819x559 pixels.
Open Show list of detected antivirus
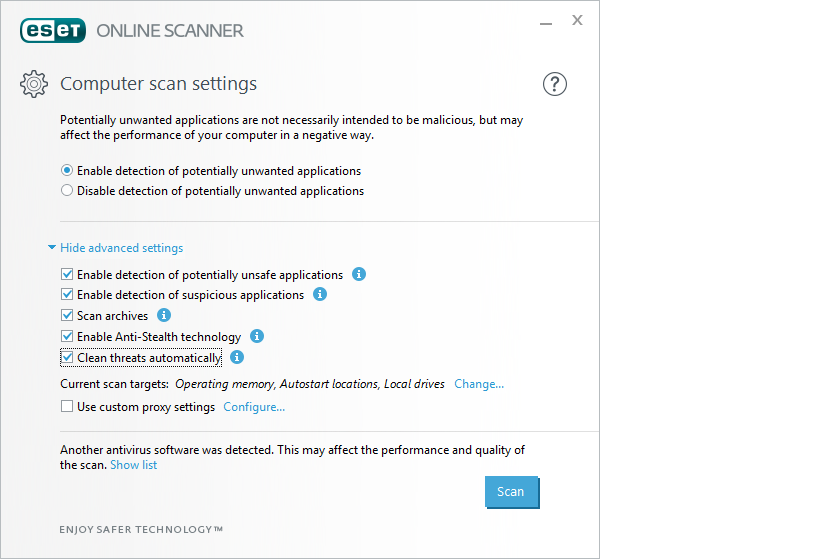(x=133, y=465)
